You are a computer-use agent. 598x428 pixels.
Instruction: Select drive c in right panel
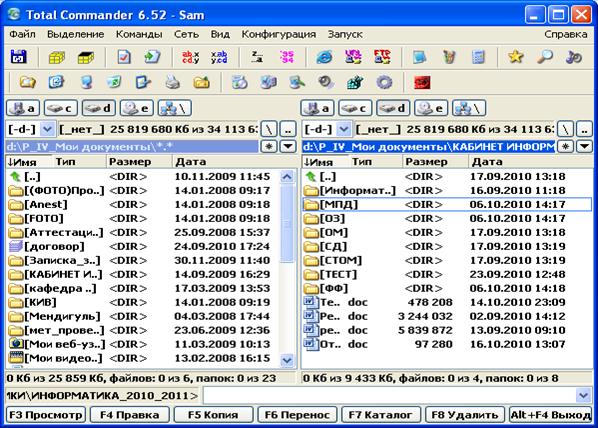coord(355,108)
